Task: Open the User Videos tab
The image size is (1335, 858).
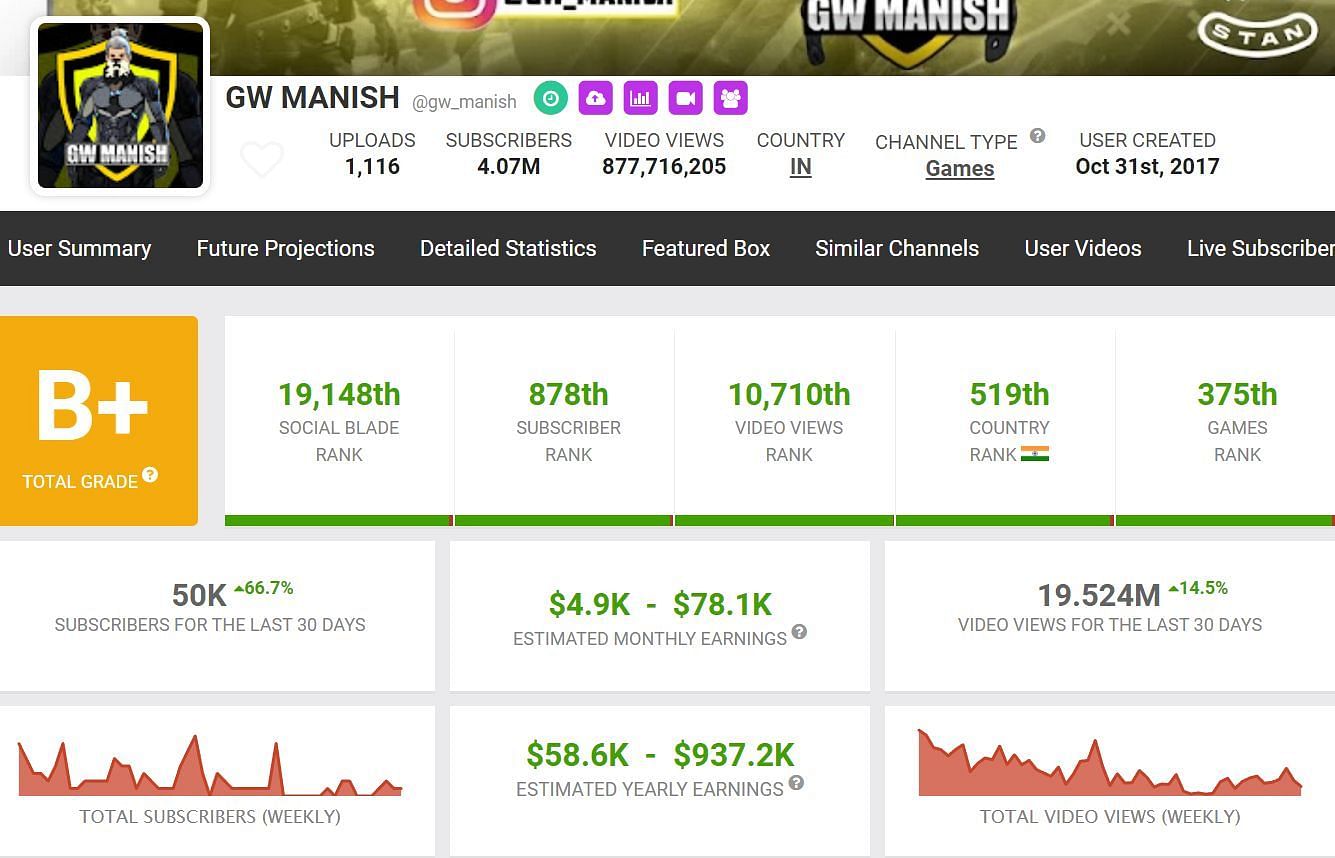Action: [x=1083, y=248]
